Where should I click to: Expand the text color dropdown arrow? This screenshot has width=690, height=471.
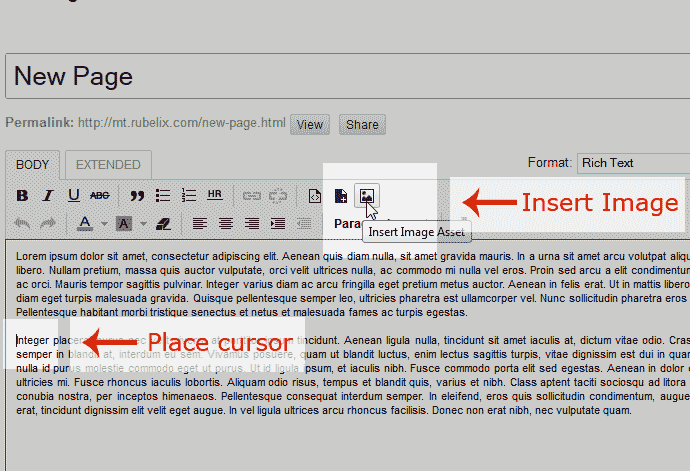tap(105, 223)
